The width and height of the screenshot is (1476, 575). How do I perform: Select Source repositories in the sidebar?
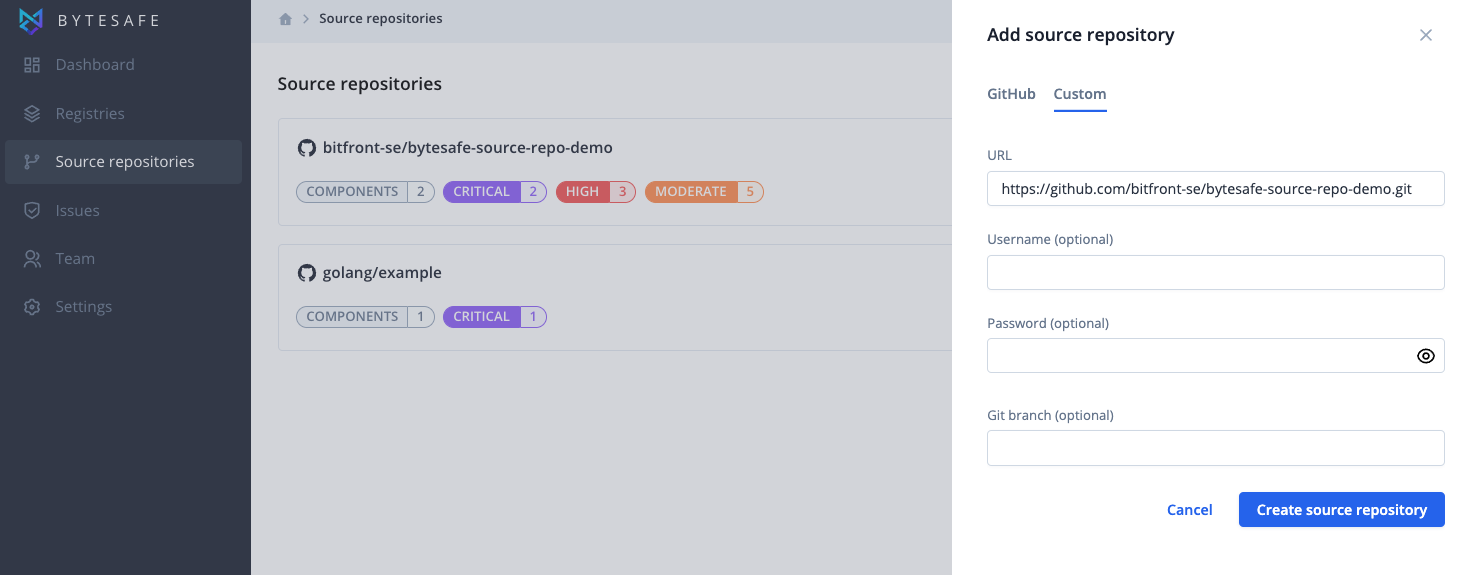123,162
